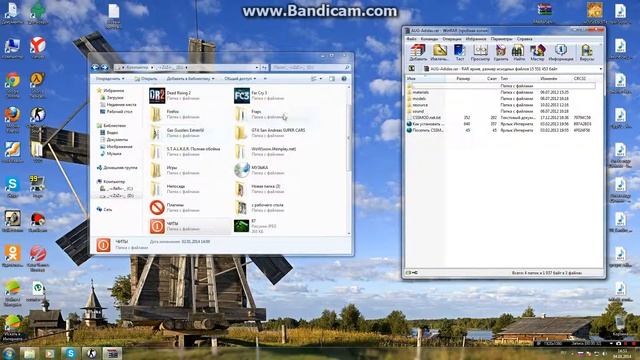
Task: Click the Открыть button in Explorer toolbar
Action: point(146,79)
